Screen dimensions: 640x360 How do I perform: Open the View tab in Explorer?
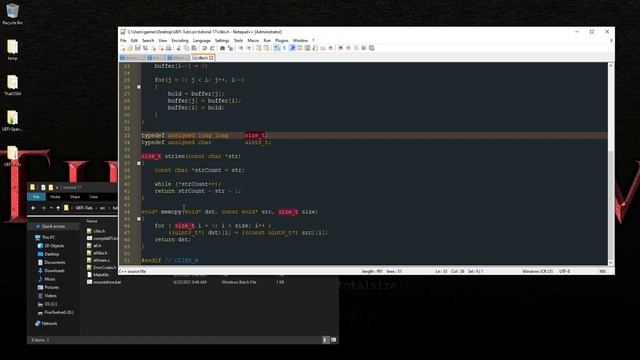tap(93, 197)
